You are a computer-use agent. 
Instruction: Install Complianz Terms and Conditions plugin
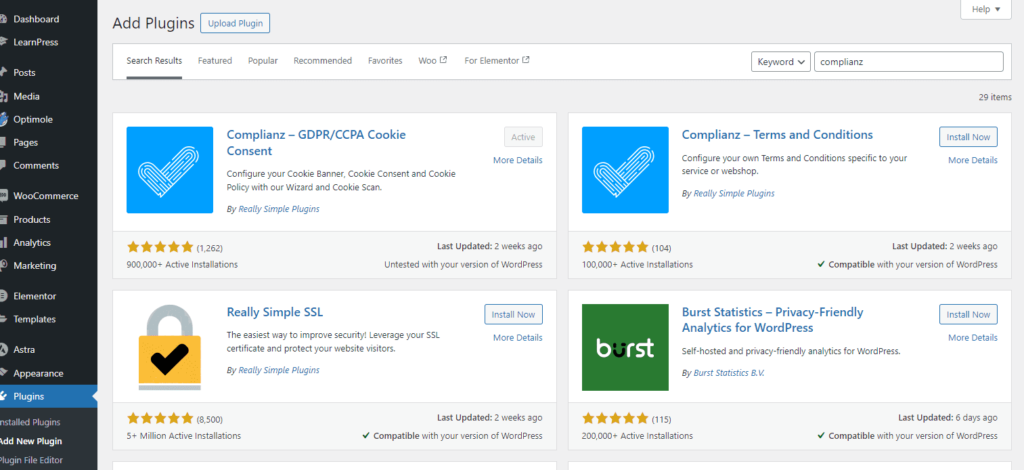[968, 137]
